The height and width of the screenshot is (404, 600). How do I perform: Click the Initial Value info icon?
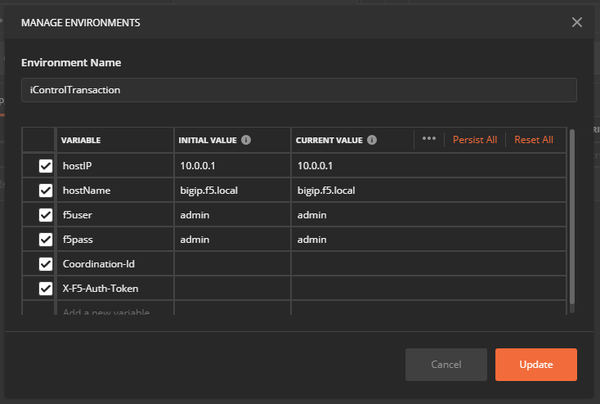click(x=246, y=140)
